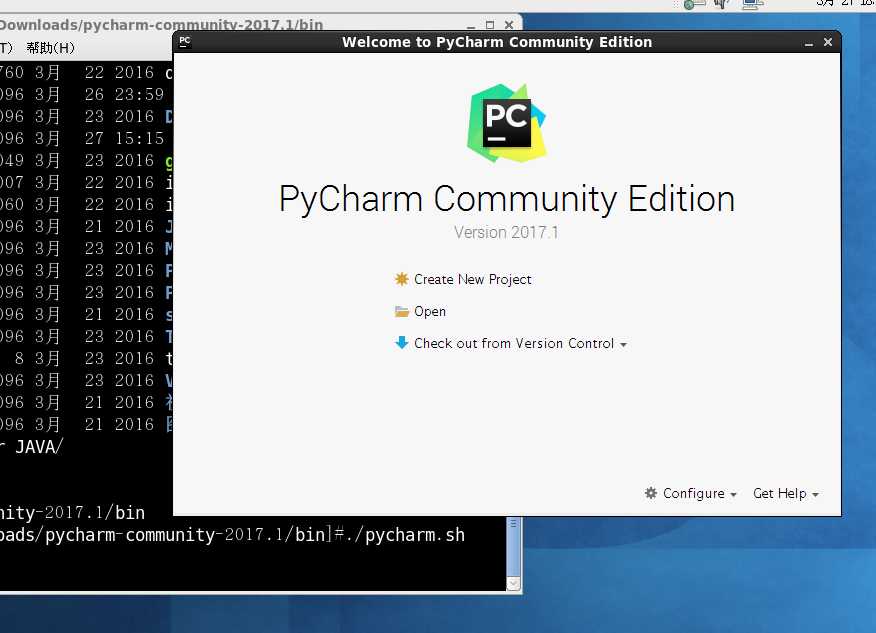Click the Create New Project starburst icon
Image resolution: width=876 pixels, height=633 pixels.
401,279
